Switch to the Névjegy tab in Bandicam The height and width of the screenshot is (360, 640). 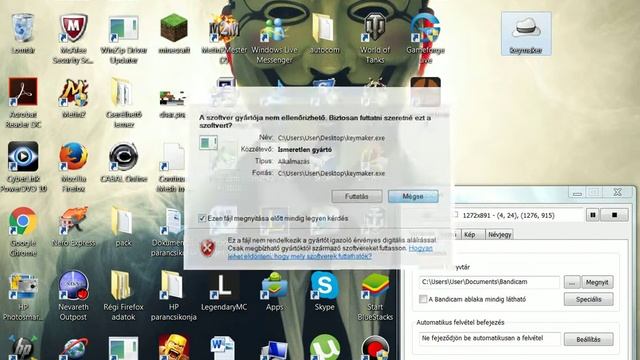click(499, 235)
